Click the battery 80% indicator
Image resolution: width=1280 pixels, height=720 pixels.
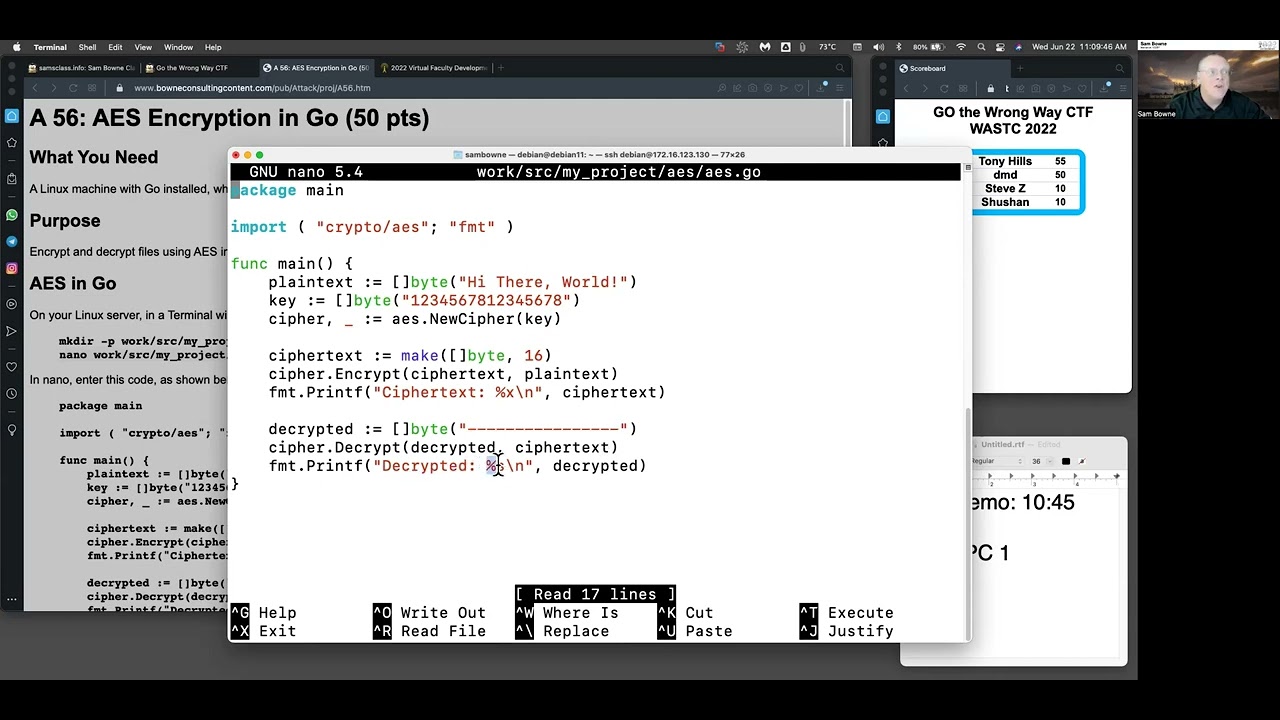point(930,47)
